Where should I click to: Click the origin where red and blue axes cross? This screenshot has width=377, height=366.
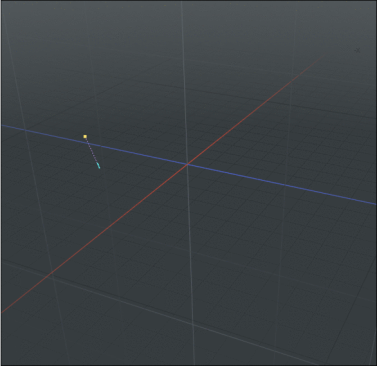click(x=188, y=164)
